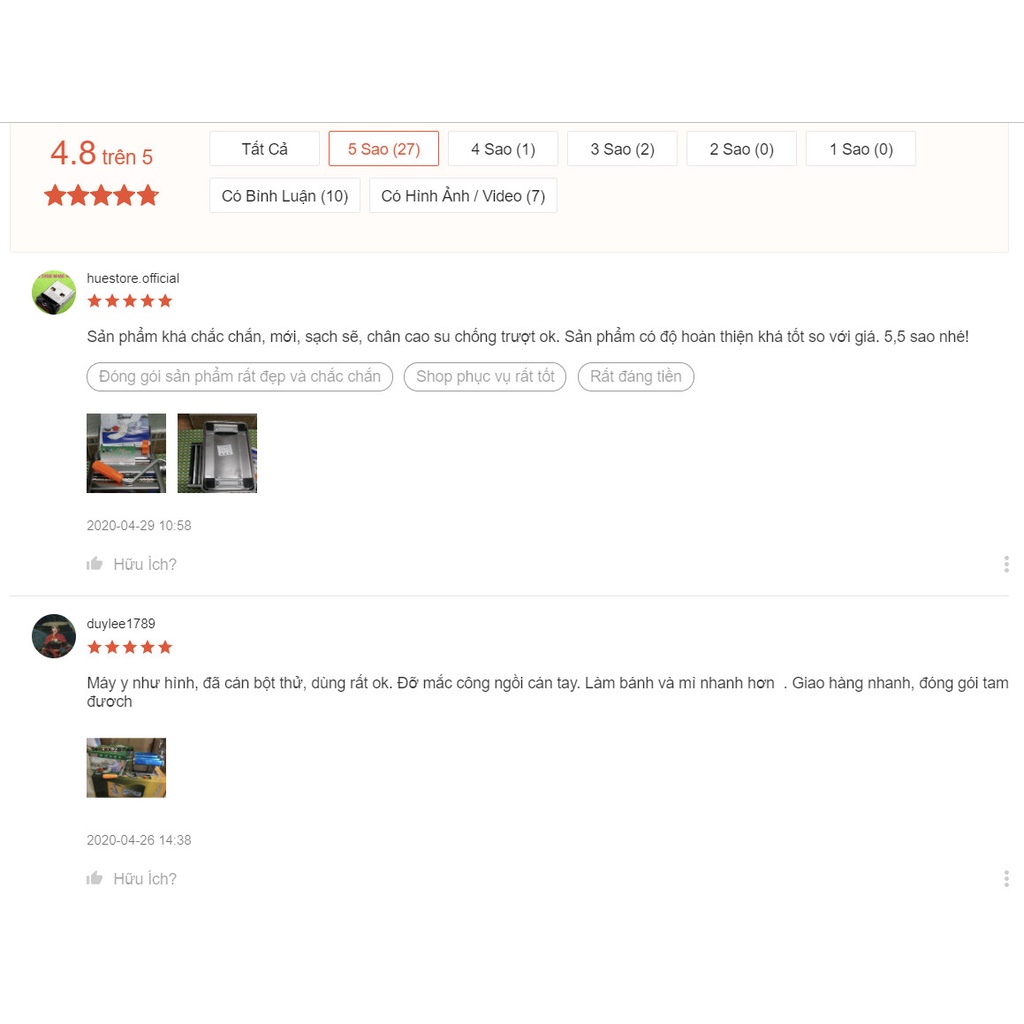1024x1024 pixels.
Task: Filter reviews by 4 Sao (1)
Action: (503, 149)
